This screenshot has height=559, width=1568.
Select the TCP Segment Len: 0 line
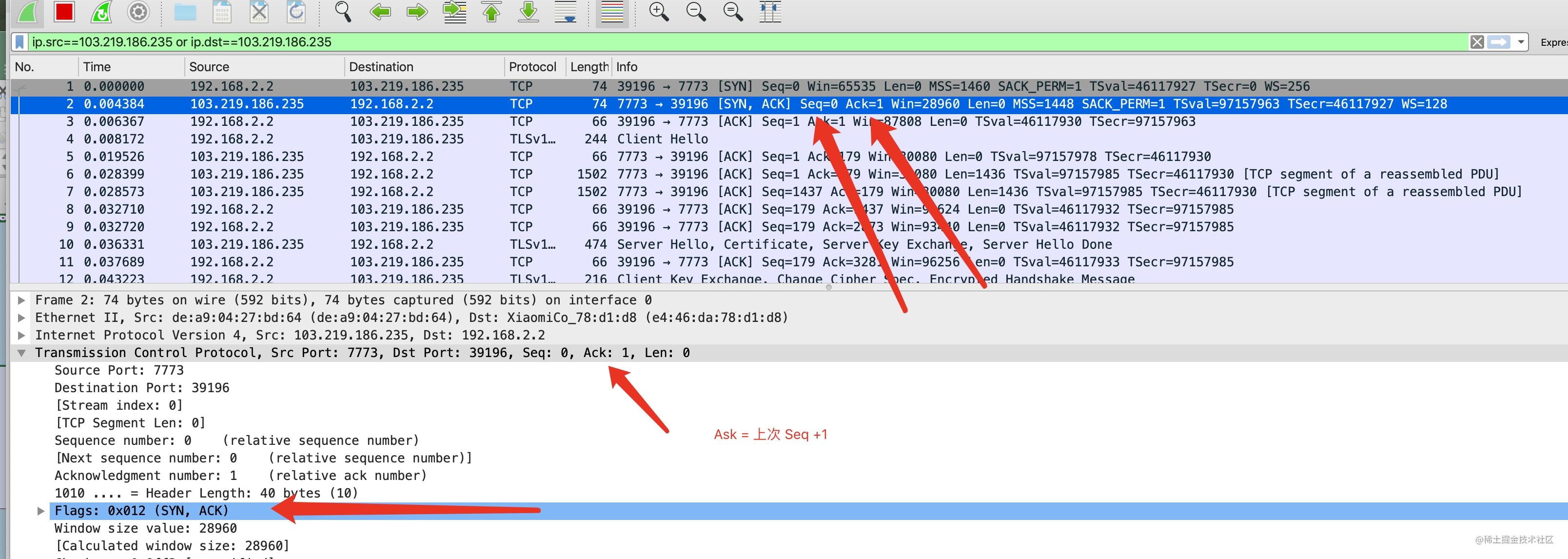click(130, 423)
